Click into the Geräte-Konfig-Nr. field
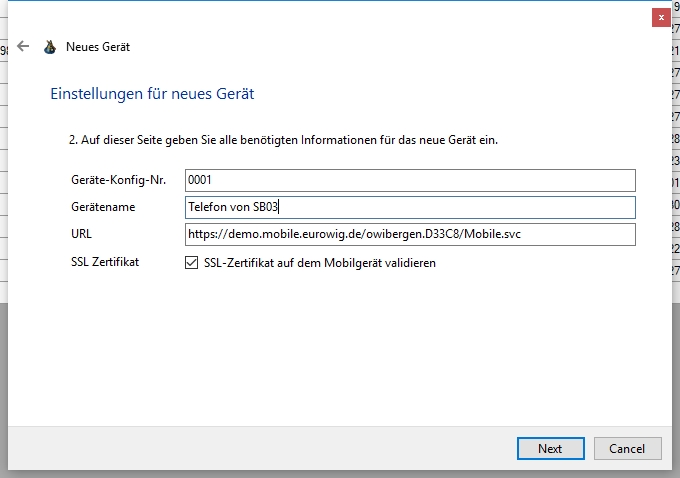The width and height of the screenshot is (680, 478). tap(410, 180)
